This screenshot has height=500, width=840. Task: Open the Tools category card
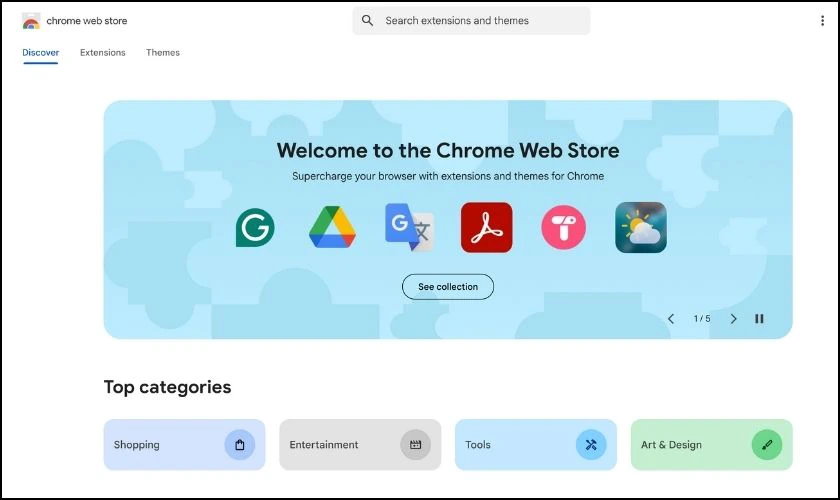click(x=536, y=445)
